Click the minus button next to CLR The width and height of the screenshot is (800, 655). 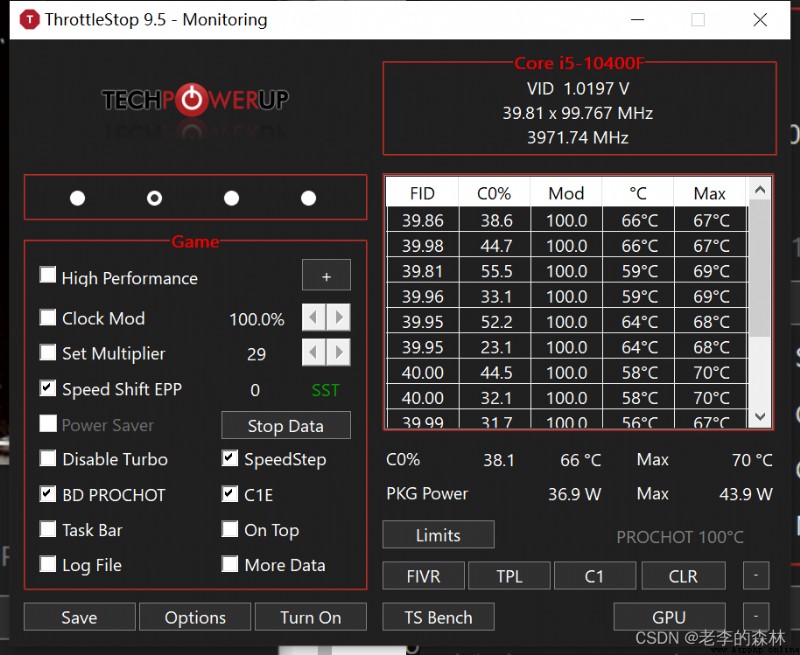click(756, 575)
